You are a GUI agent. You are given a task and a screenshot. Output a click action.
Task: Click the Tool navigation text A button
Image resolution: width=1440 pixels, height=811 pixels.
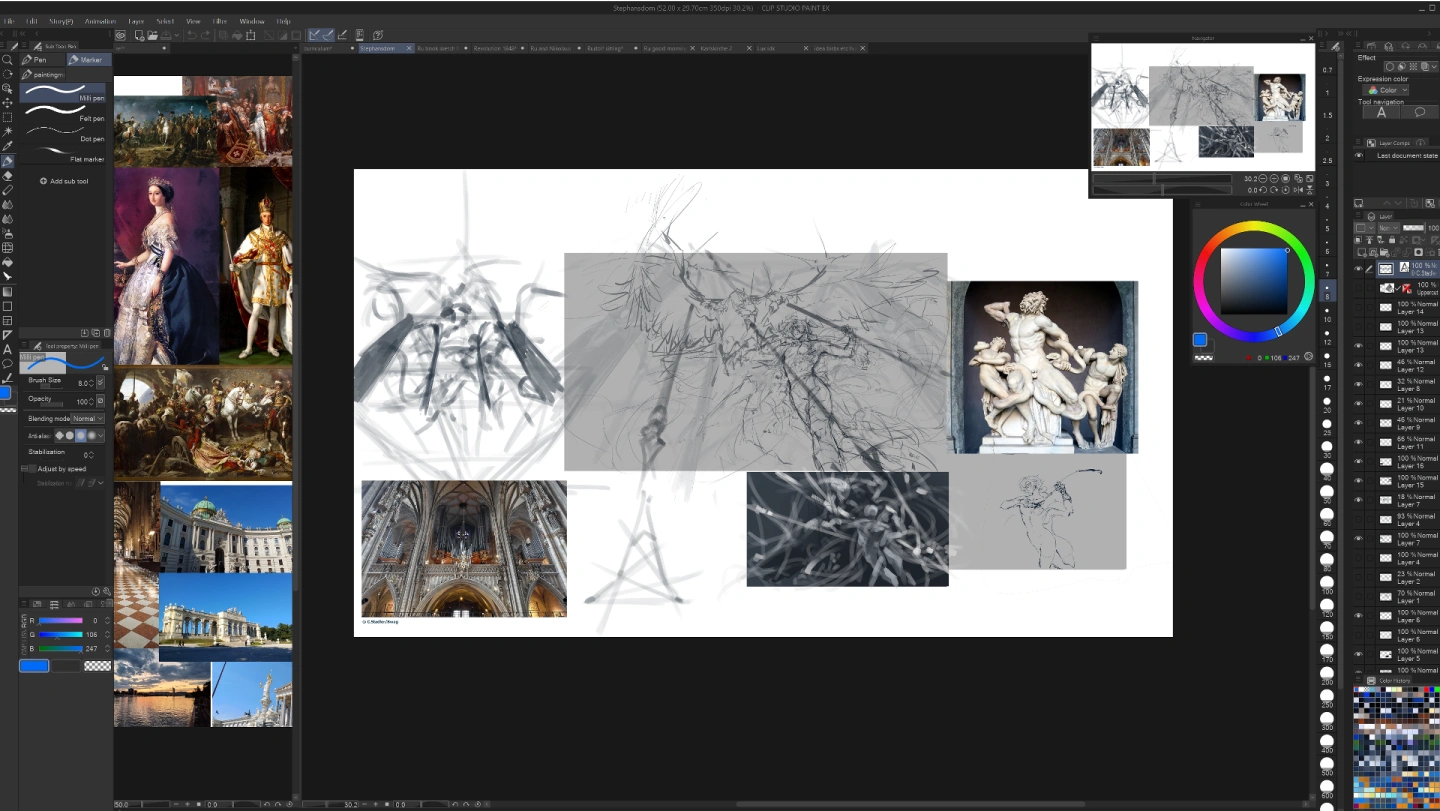pos(1381,112)
